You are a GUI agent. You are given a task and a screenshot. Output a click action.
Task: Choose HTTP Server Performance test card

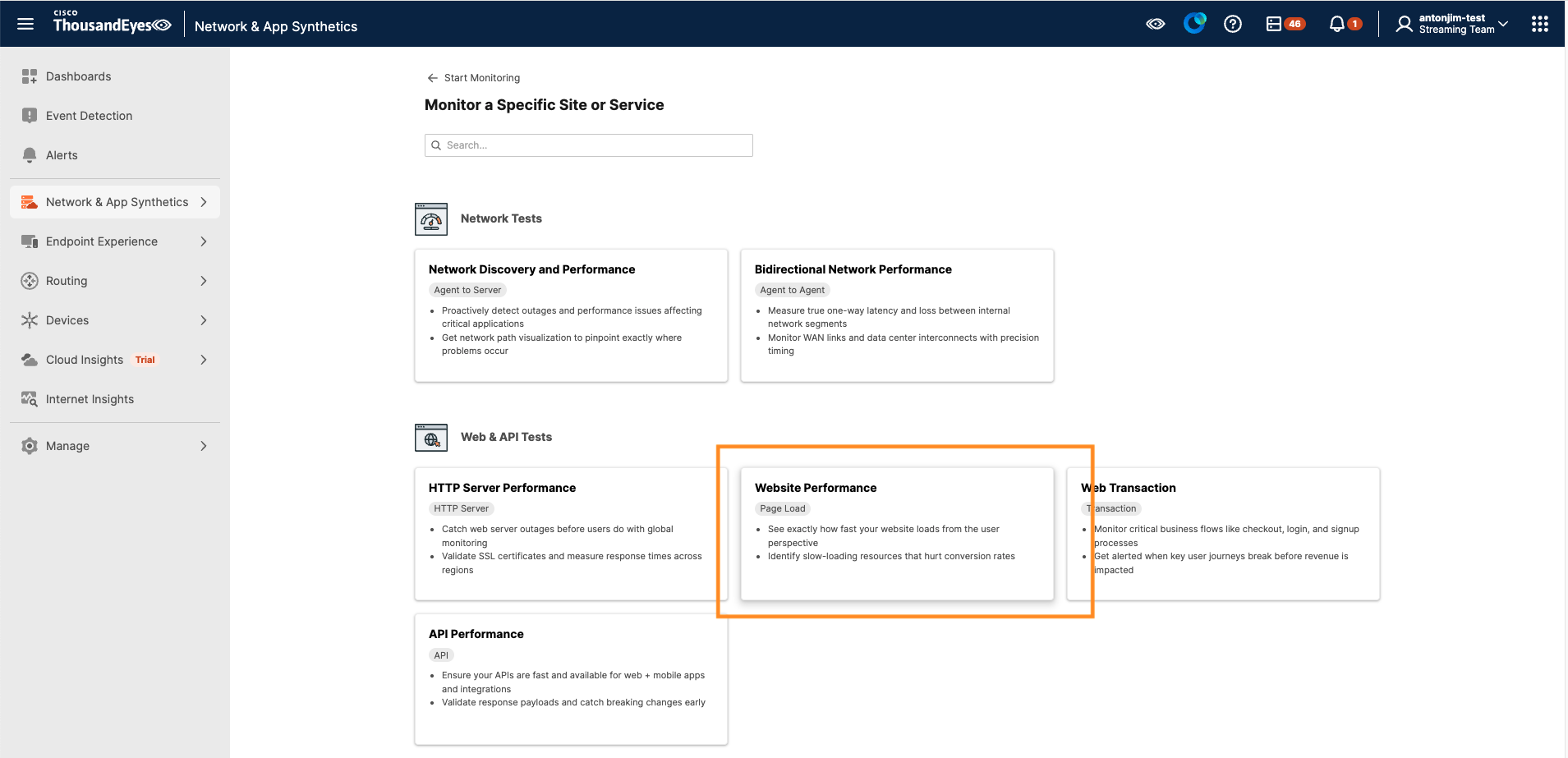(x=571, y=534)
